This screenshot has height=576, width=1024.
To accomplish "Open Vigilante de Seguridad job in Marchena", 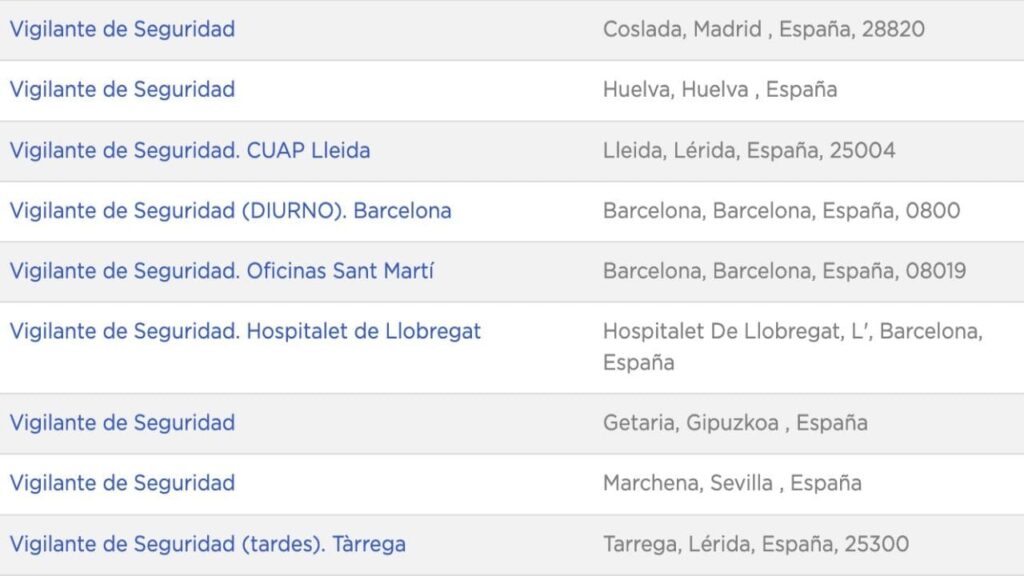I will point(122,483).
